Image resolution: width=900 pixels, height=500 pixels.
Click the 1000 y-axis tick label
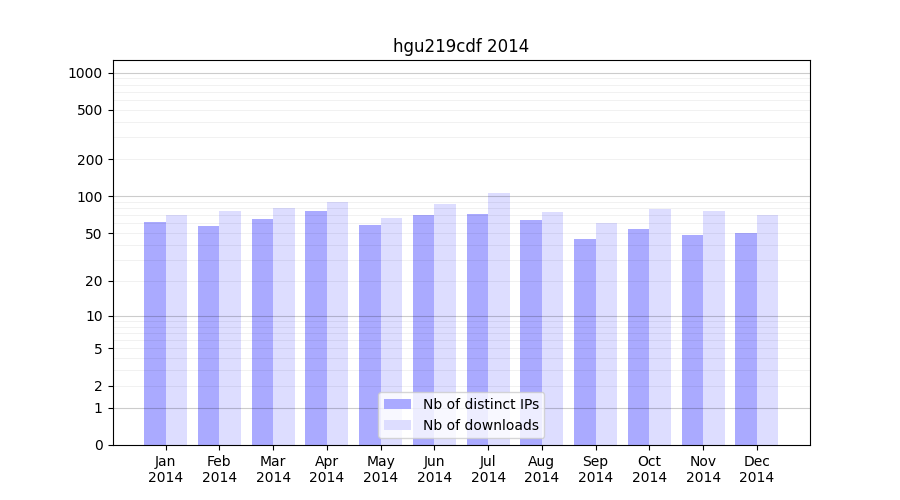click(85, 73)
